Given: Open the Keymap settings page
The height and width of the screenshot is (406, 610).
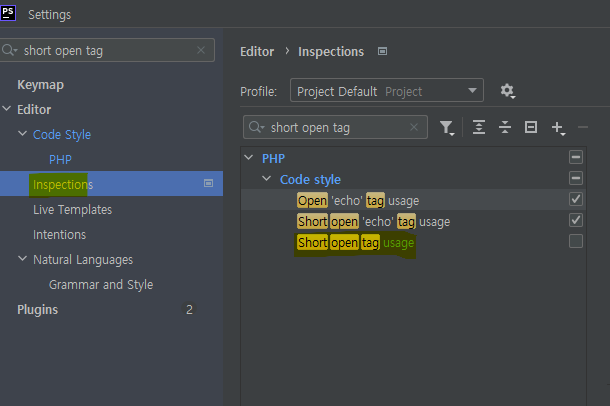Looking at the screenshot, I should [40, 85].
